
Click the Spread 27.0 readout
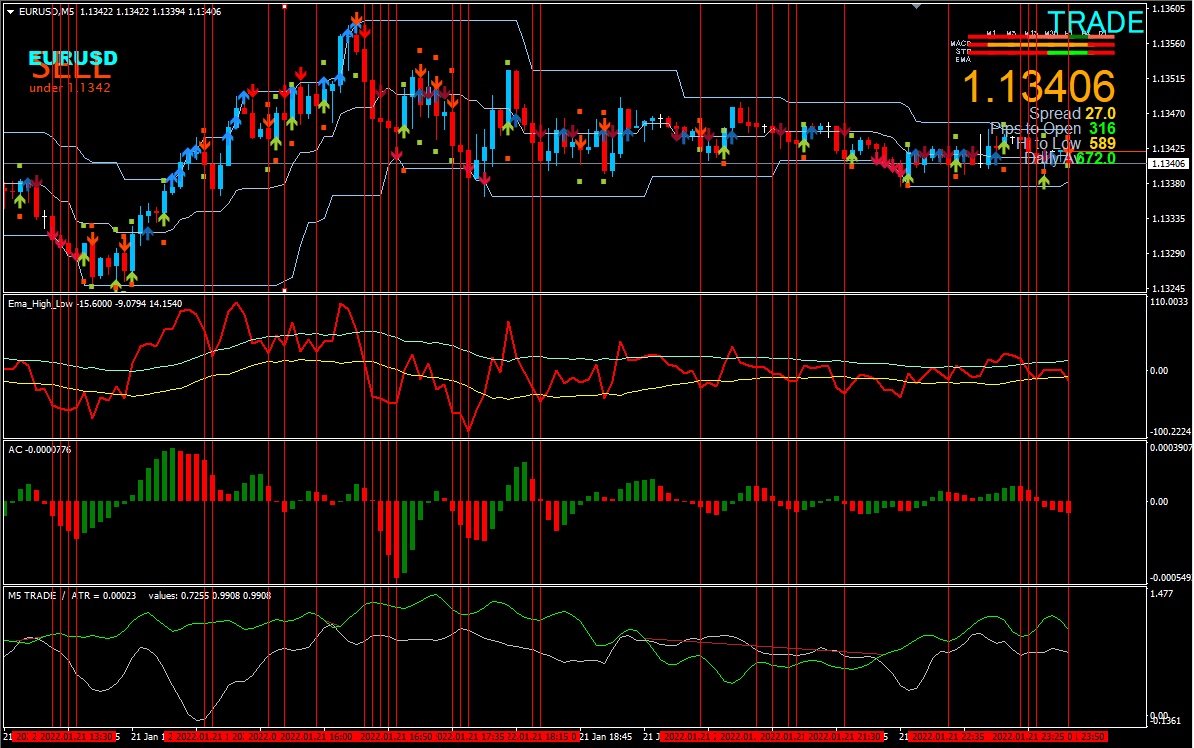pos(1072,113)
